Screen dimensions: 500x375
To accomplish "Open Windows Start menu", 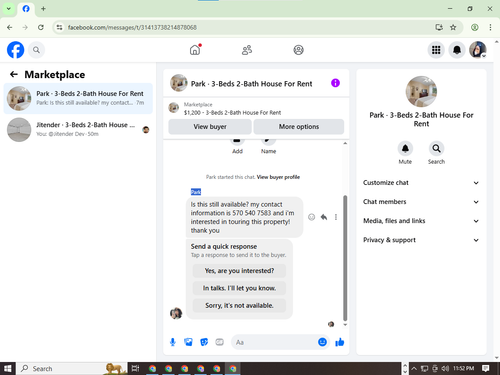I will 8,368.
